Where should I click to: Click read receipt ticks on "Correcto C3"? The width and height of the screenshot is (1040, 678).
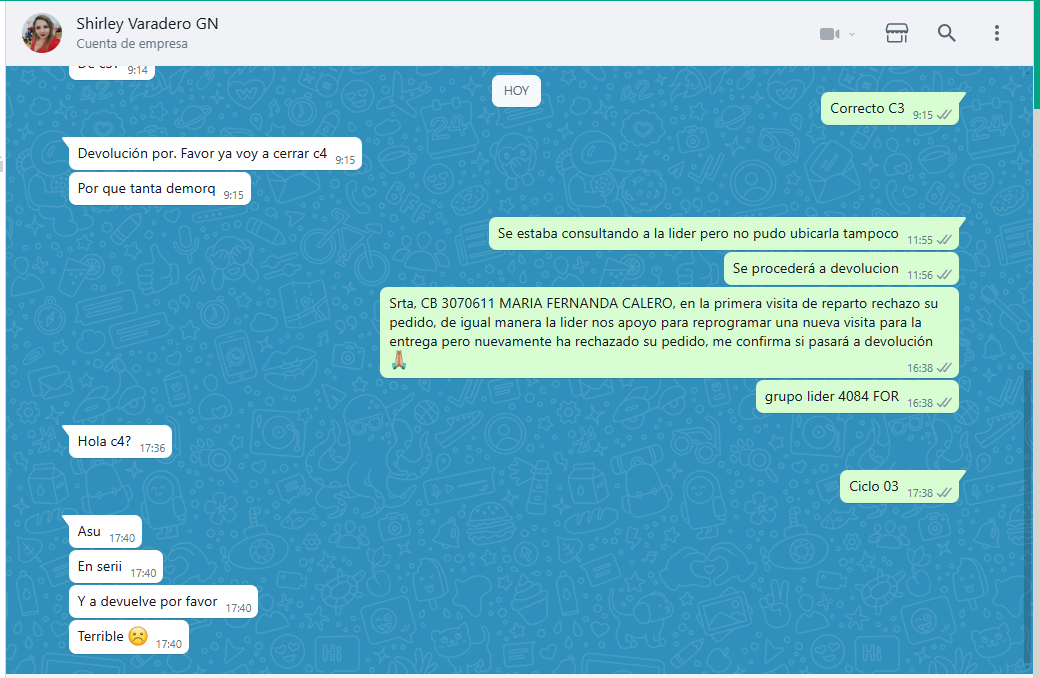944,115
